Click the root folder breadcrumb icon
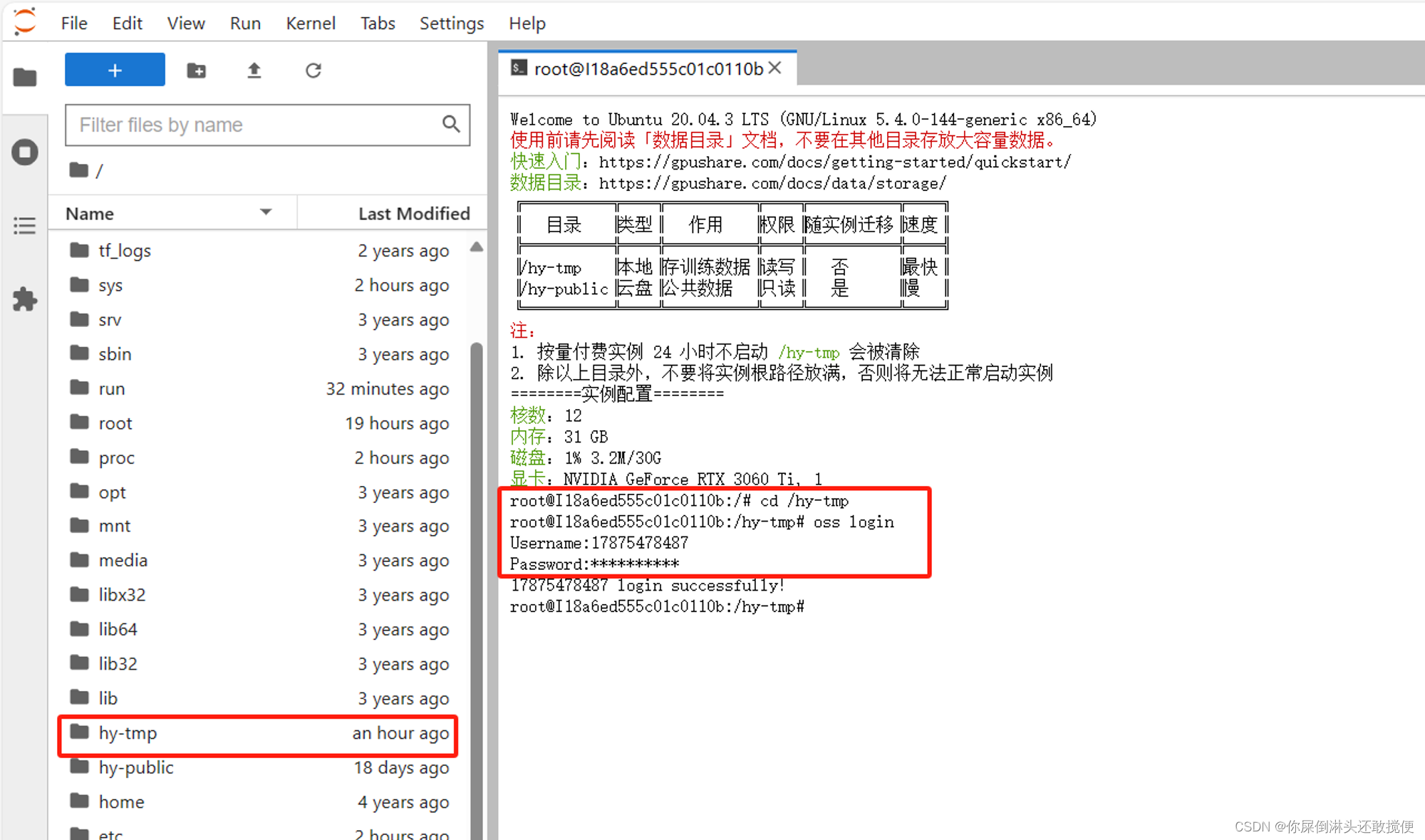 pos(78,170)
